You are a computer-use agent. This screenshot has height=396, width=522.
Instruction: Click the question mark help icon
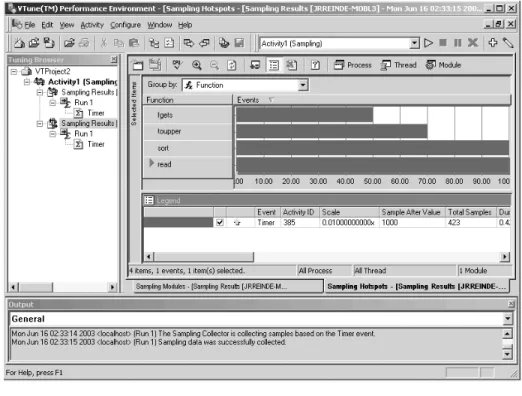[315, 65]
